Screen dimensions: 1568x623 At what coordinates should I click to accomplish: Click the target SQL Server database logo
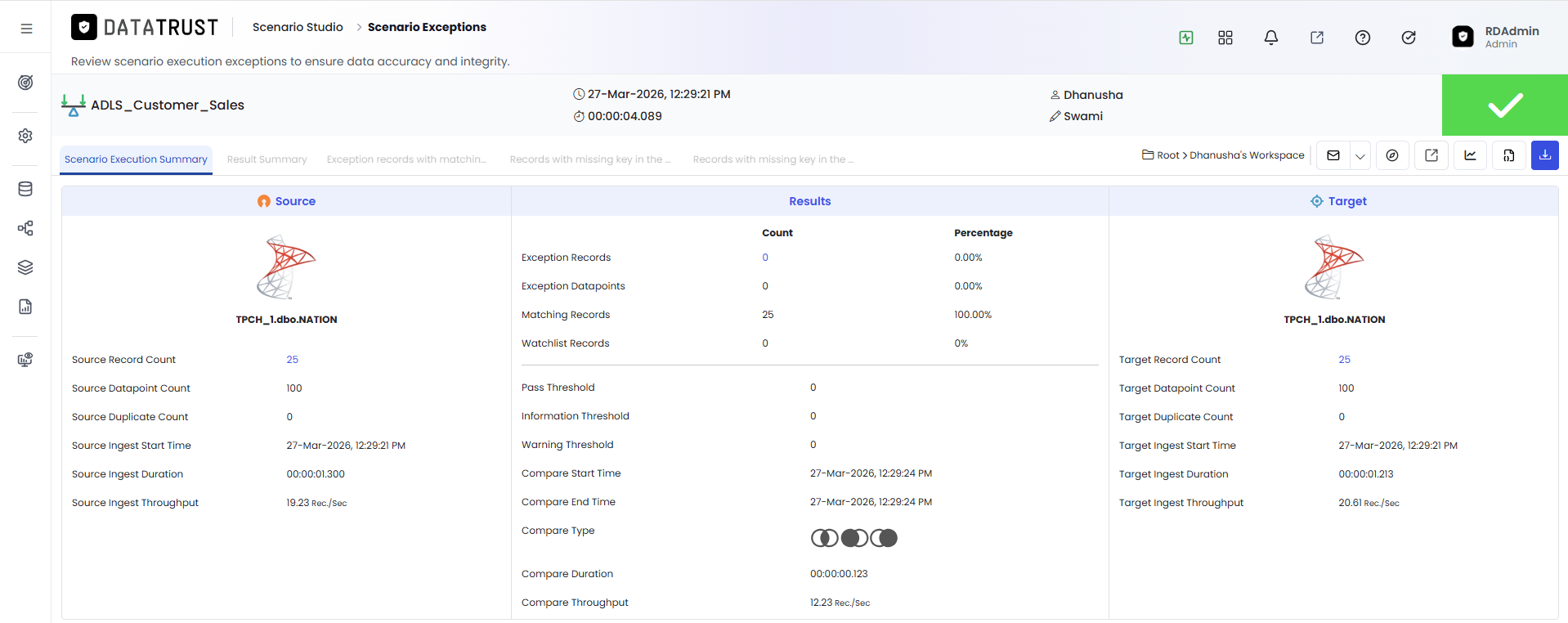[x=1334, y=267]
